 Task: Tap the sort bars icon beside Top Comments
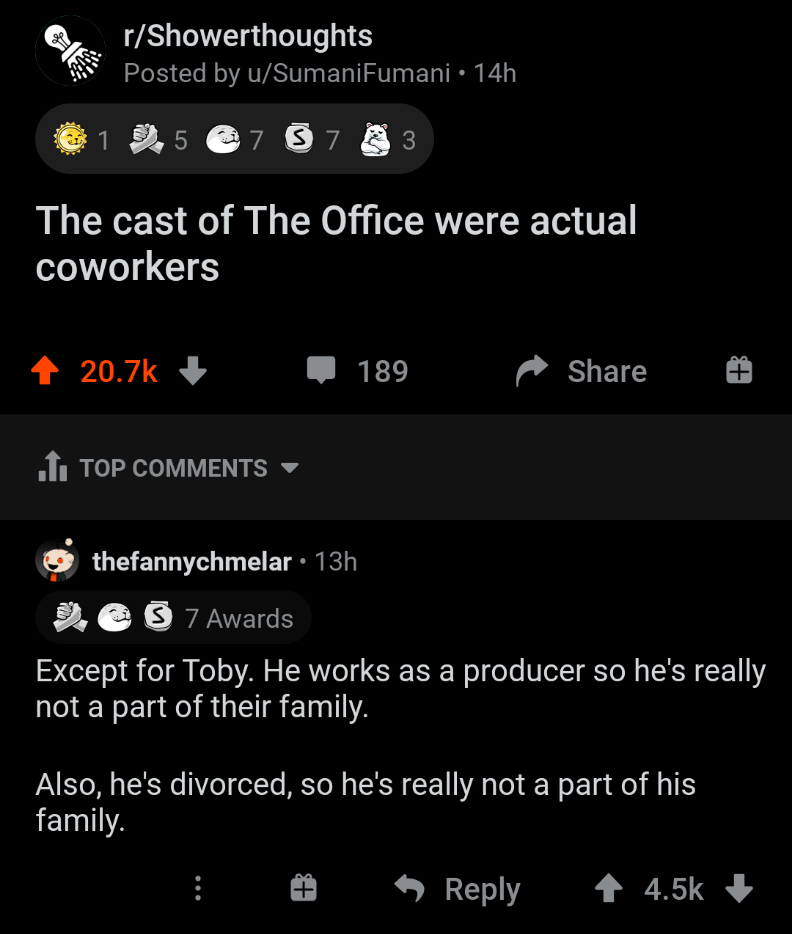point(51,468)
